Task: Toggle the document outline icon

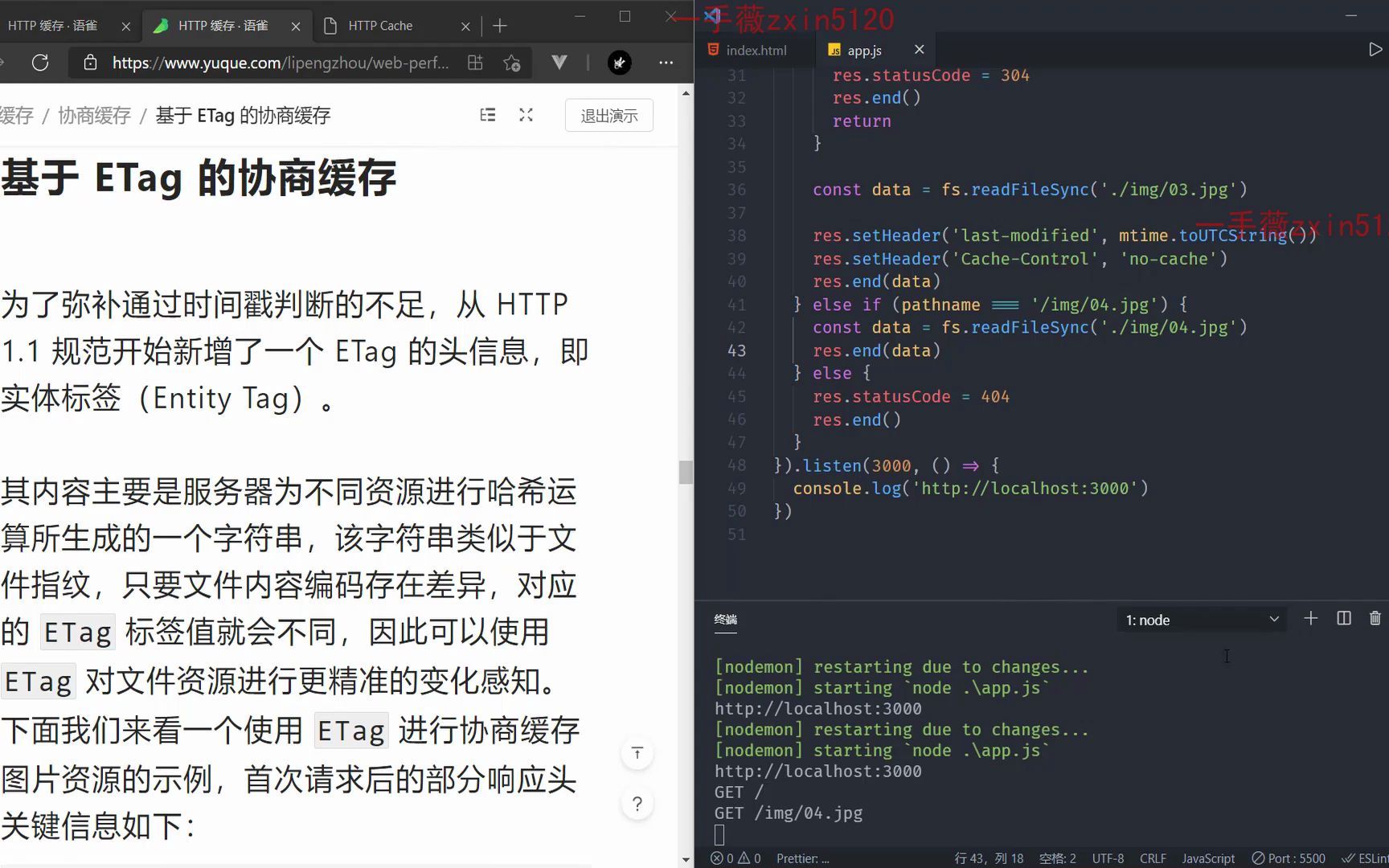Action: coord(488,115)
